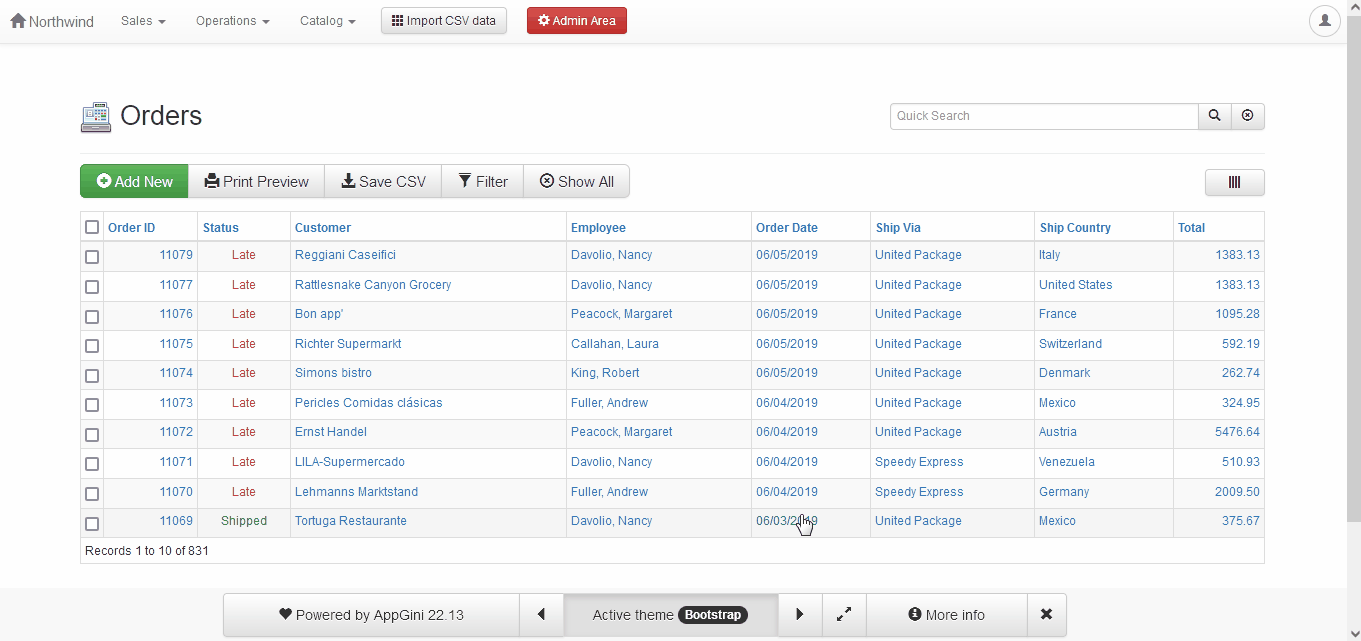
Task: Click into the Quick Search field
Action: click(x=1043, y=116)
